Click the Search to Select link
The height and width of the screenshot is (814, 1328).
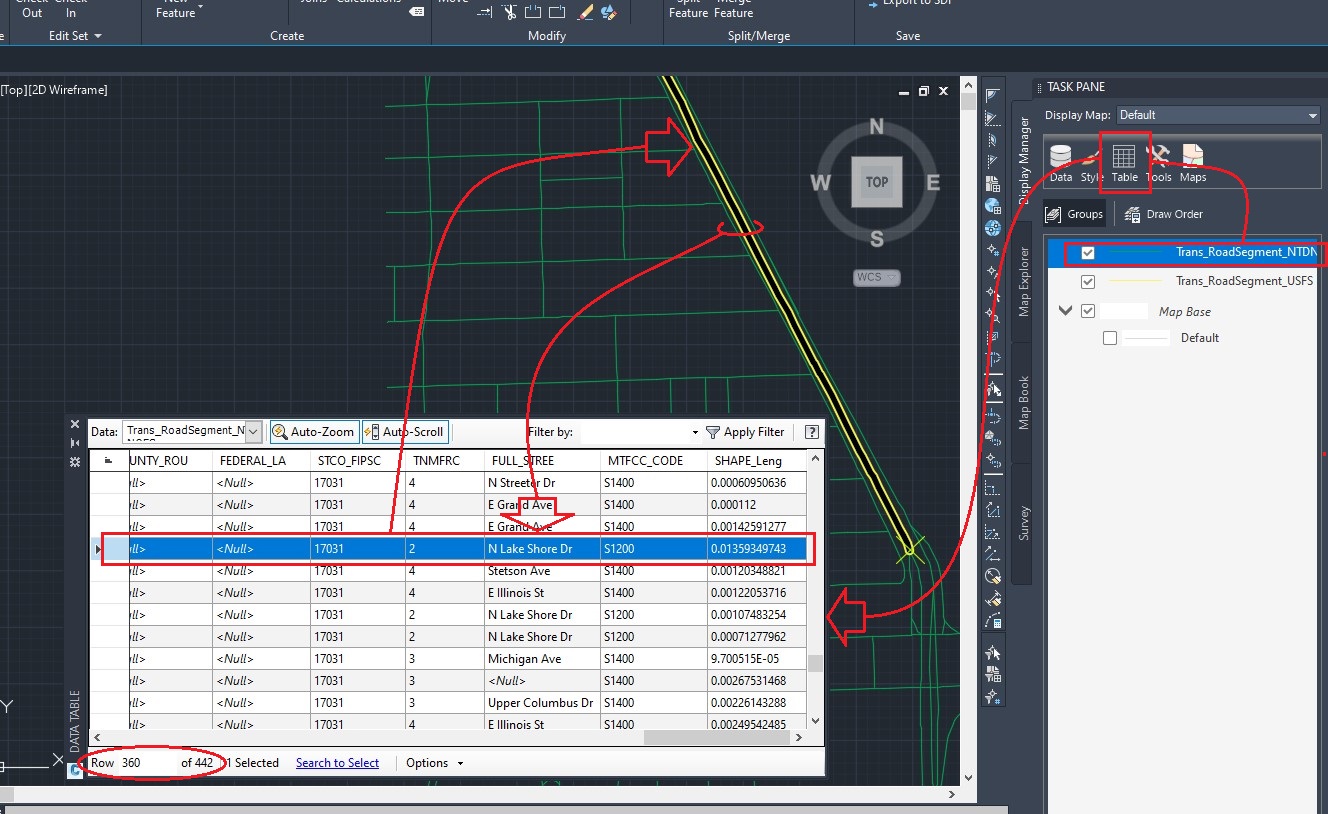[x=337, y=762]
